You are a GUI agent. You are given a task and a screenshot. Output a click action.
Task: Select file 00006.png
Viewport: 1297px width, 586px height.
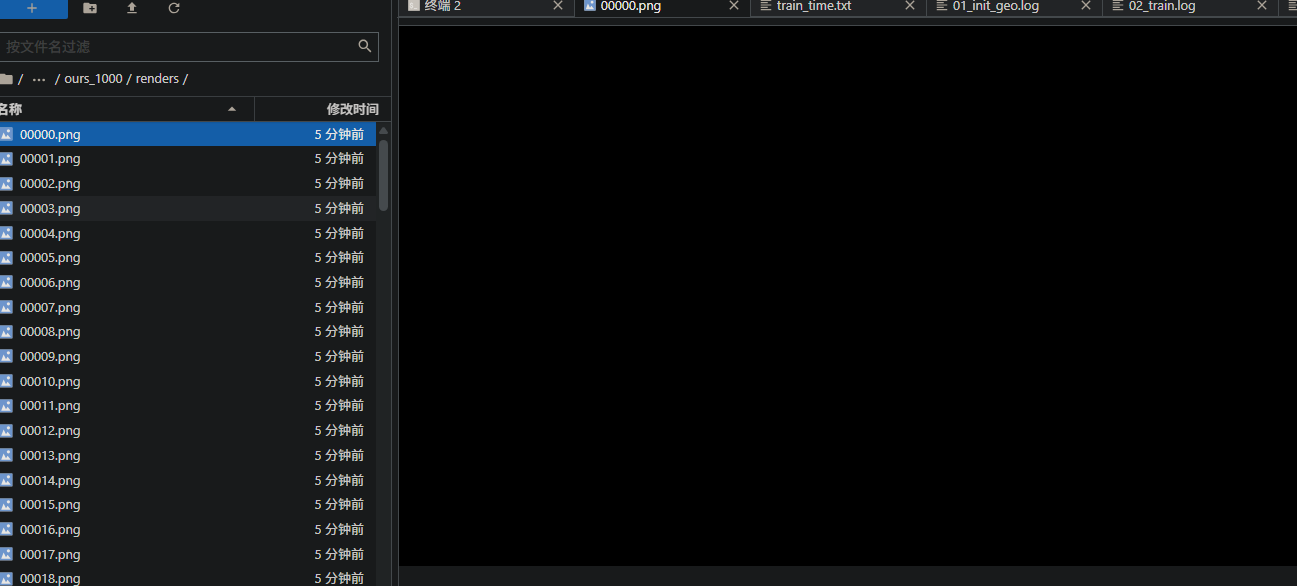pyautogui.click(x=188, y=282)
